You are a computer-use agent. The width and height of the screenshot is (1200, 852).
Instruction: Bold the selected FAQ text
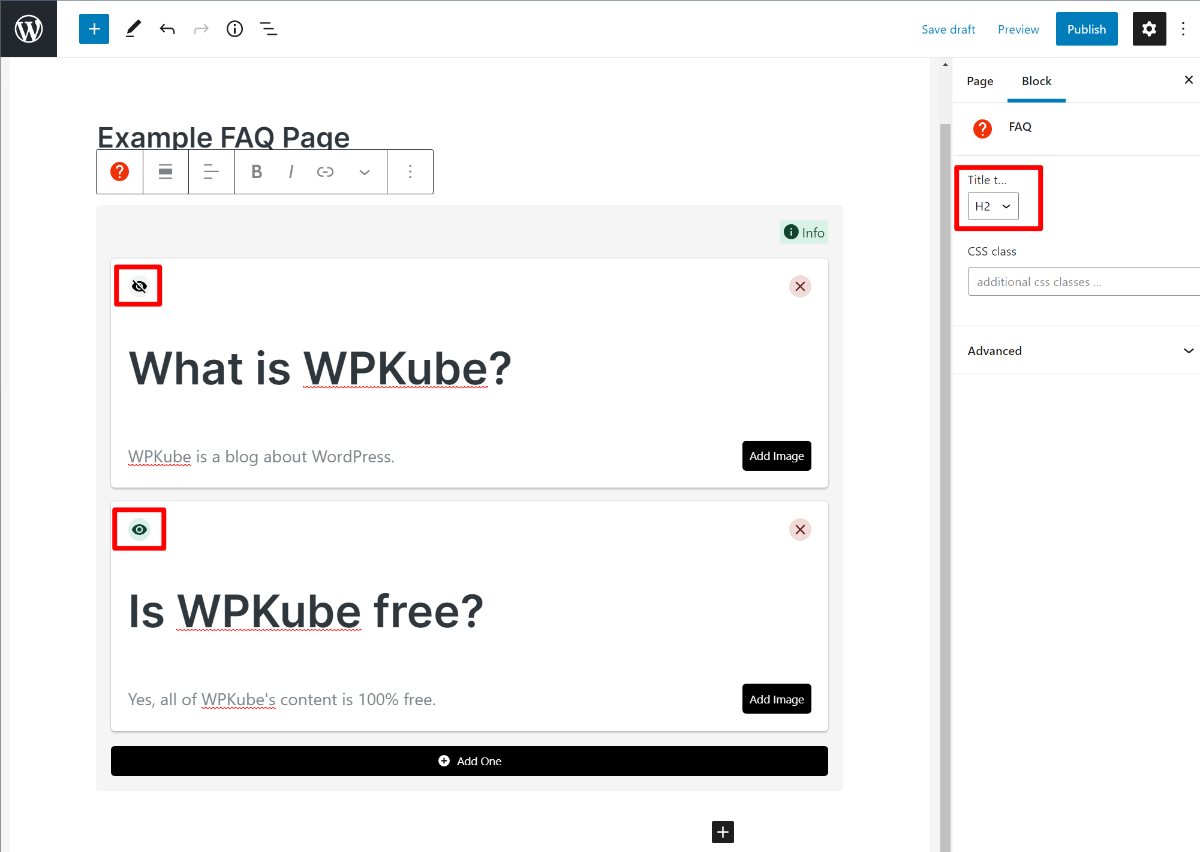256,171
